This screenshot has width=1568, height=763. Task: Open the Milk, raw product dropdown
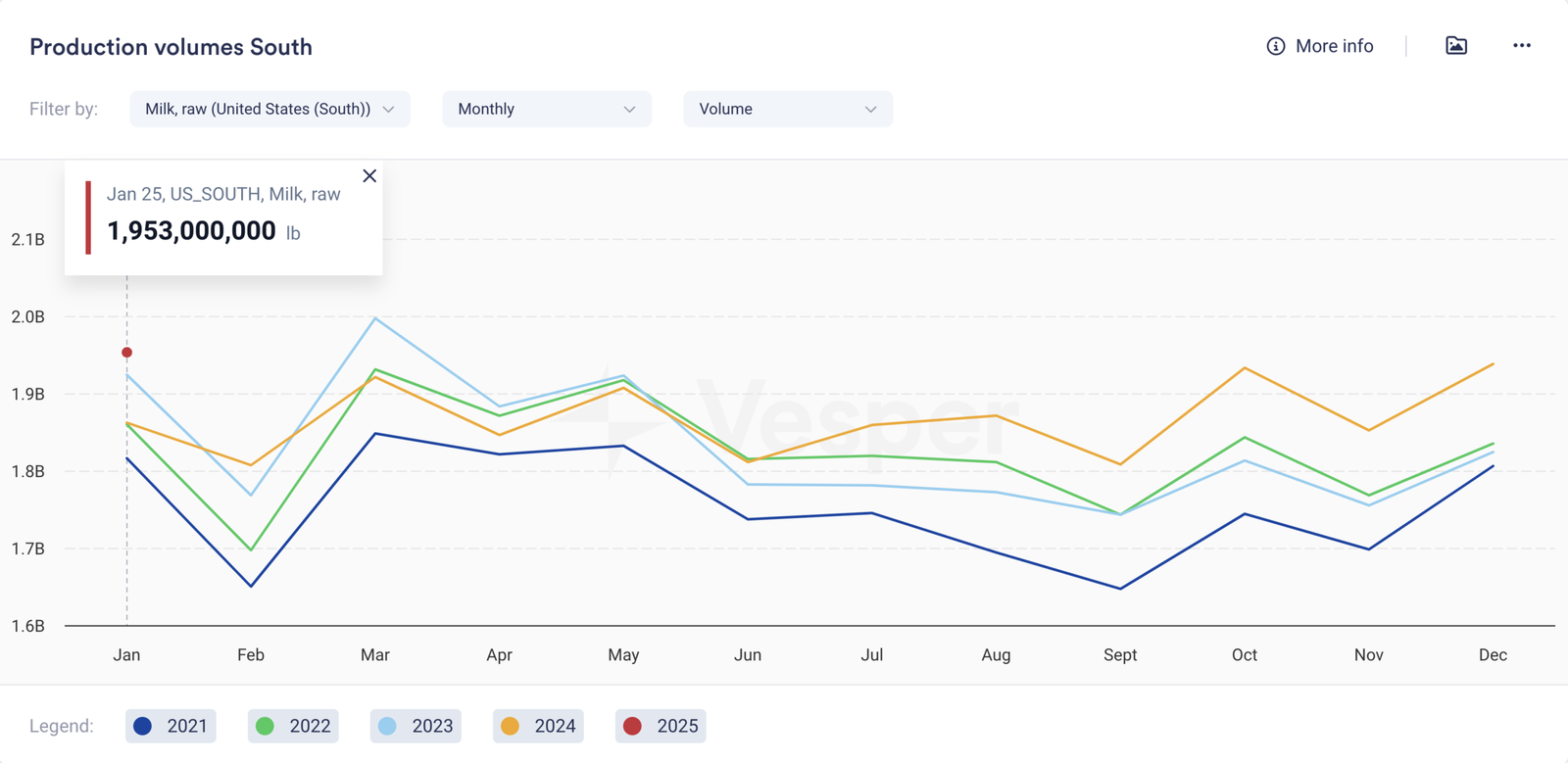tap(269, 109)
